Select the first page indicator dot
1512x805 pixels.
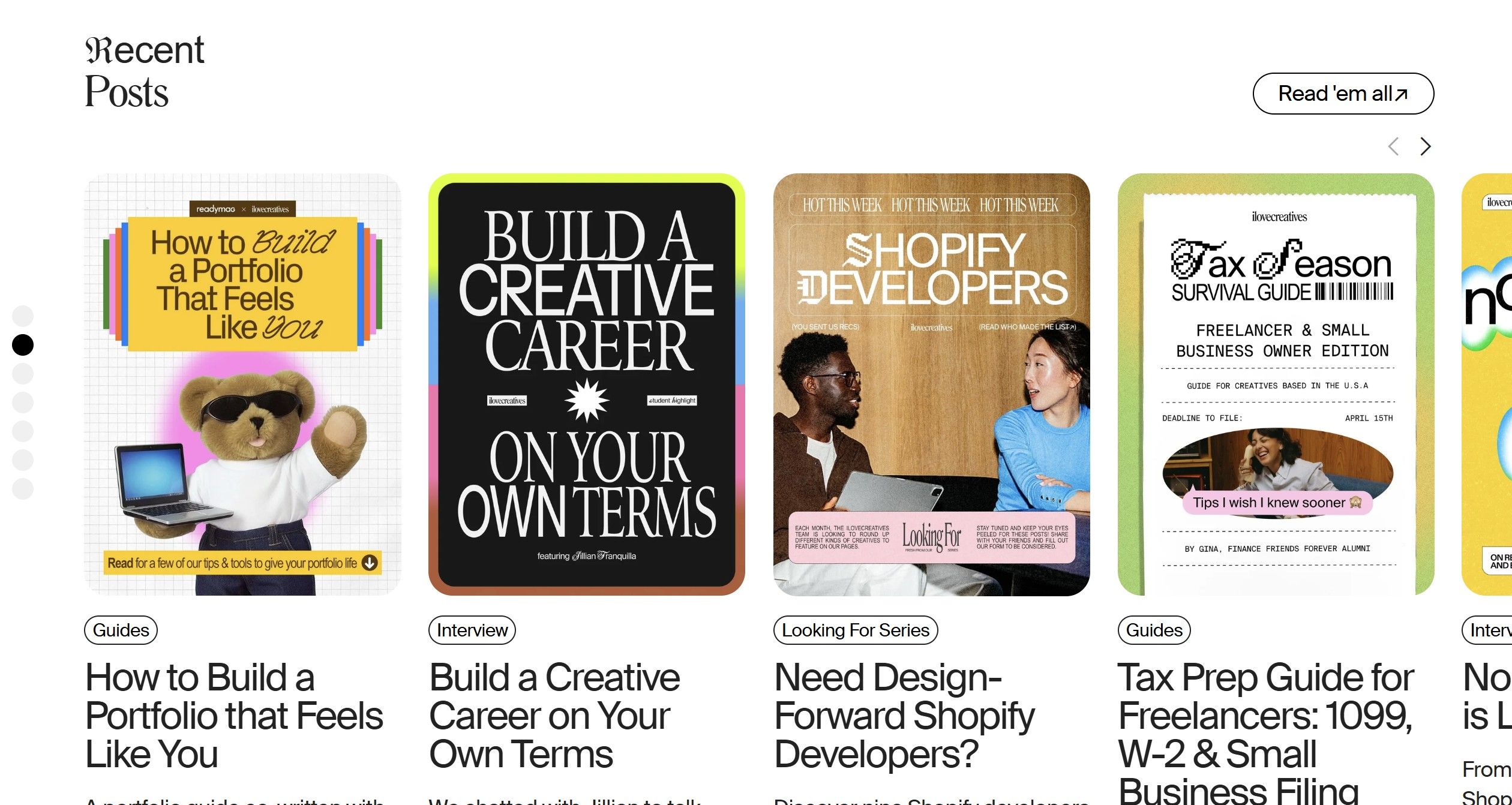click(23, 316)
